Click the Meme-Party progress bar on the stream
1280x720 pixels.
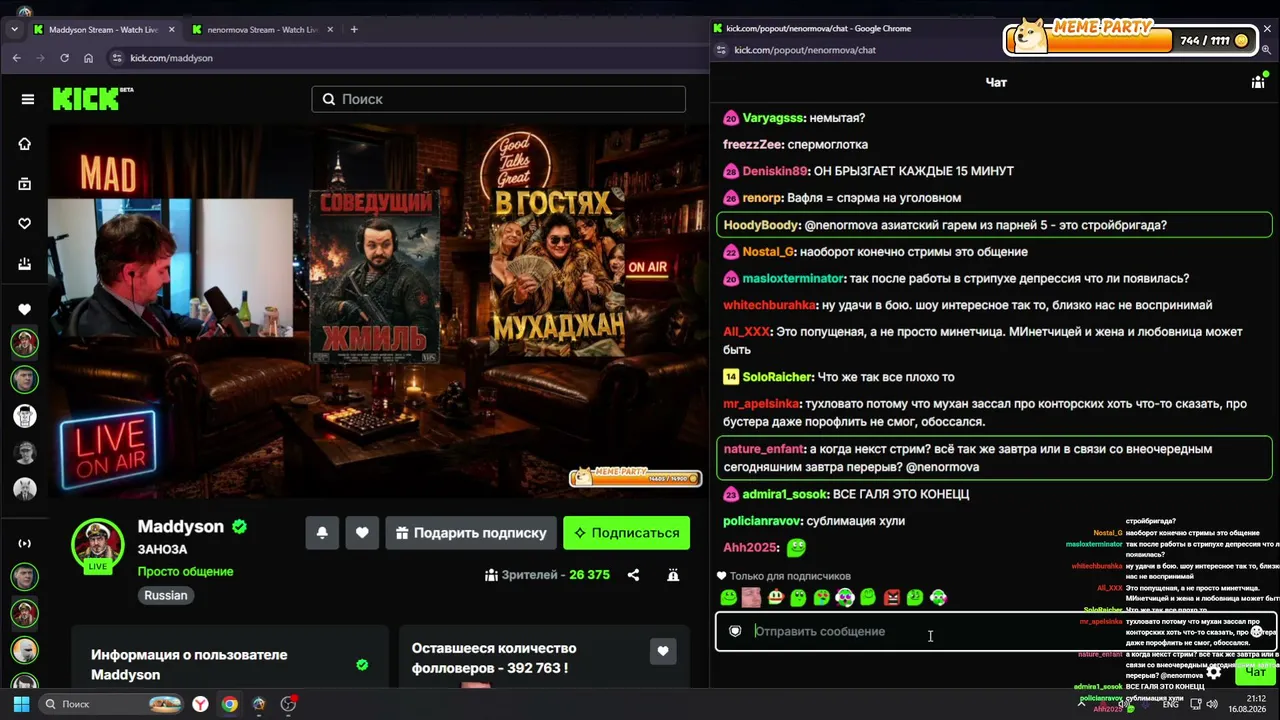[x=635, y=477]
